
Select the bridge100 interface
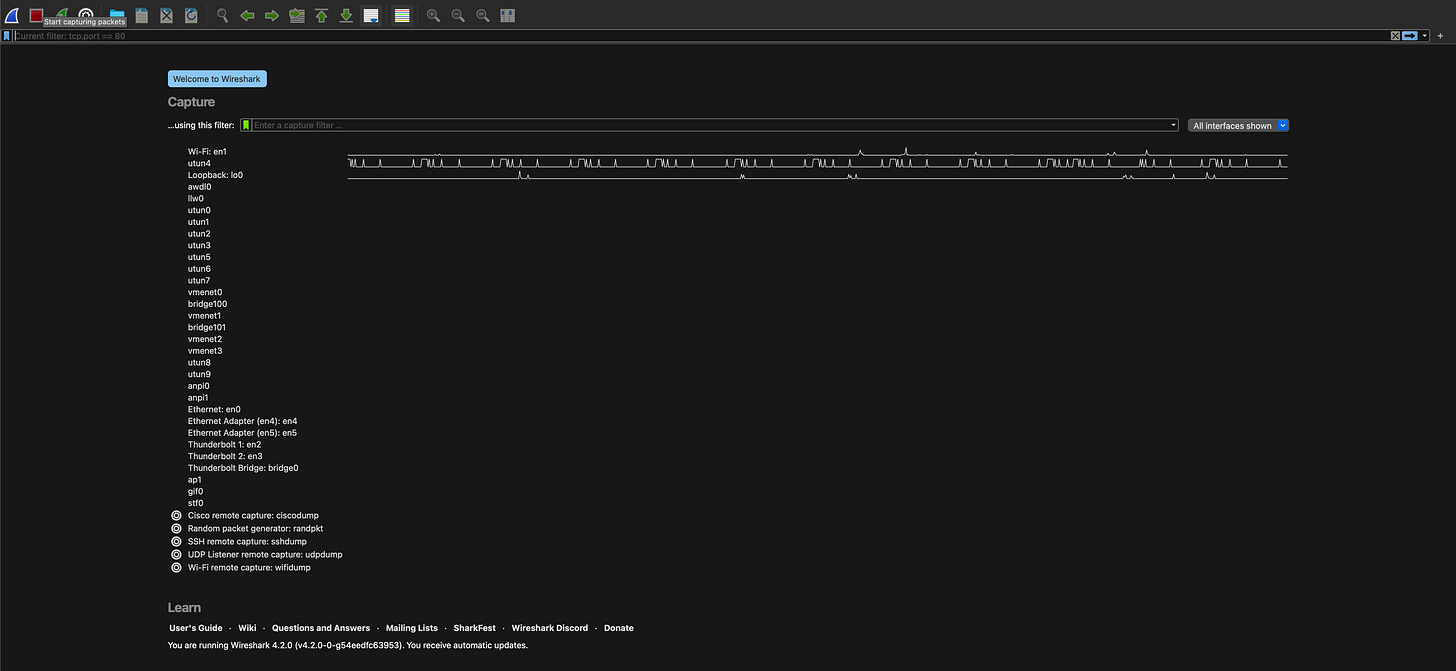click(x=207, y=304)
